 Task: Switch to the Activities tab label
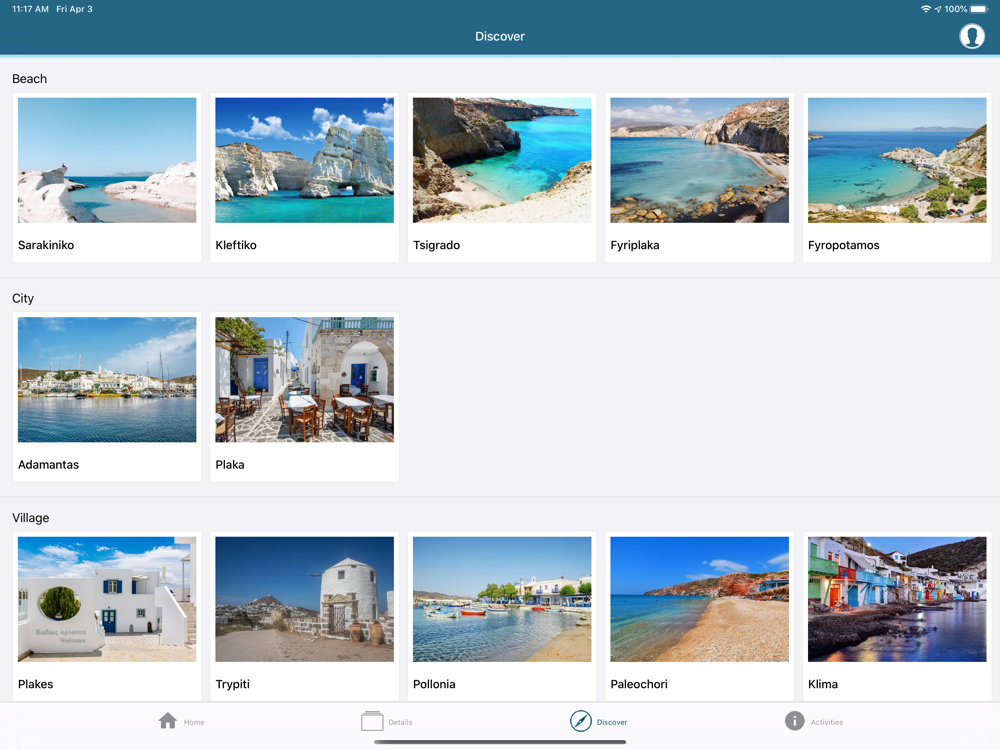pyautogui.click(x=827, y=722)
